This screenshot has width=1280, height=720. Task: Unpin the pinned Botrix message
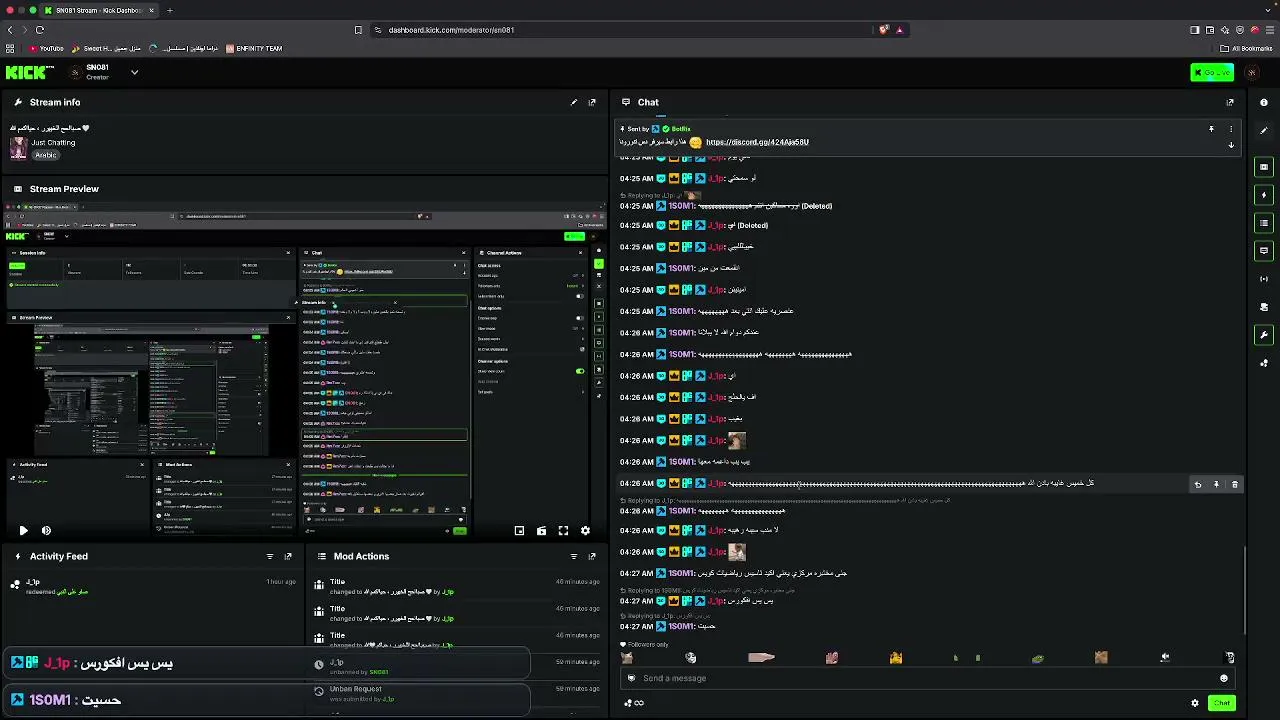[x=1211, y=129]
